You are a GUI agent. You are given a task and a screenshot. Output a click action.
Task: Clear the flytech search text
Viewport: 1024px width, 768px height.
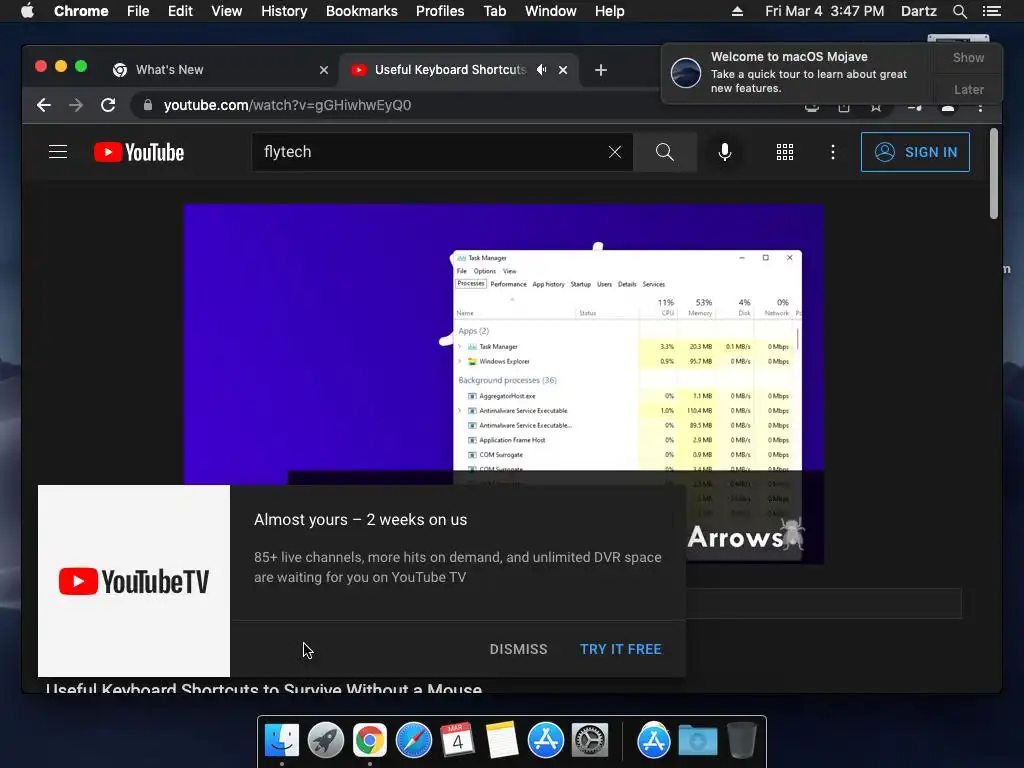coord(615,152)
